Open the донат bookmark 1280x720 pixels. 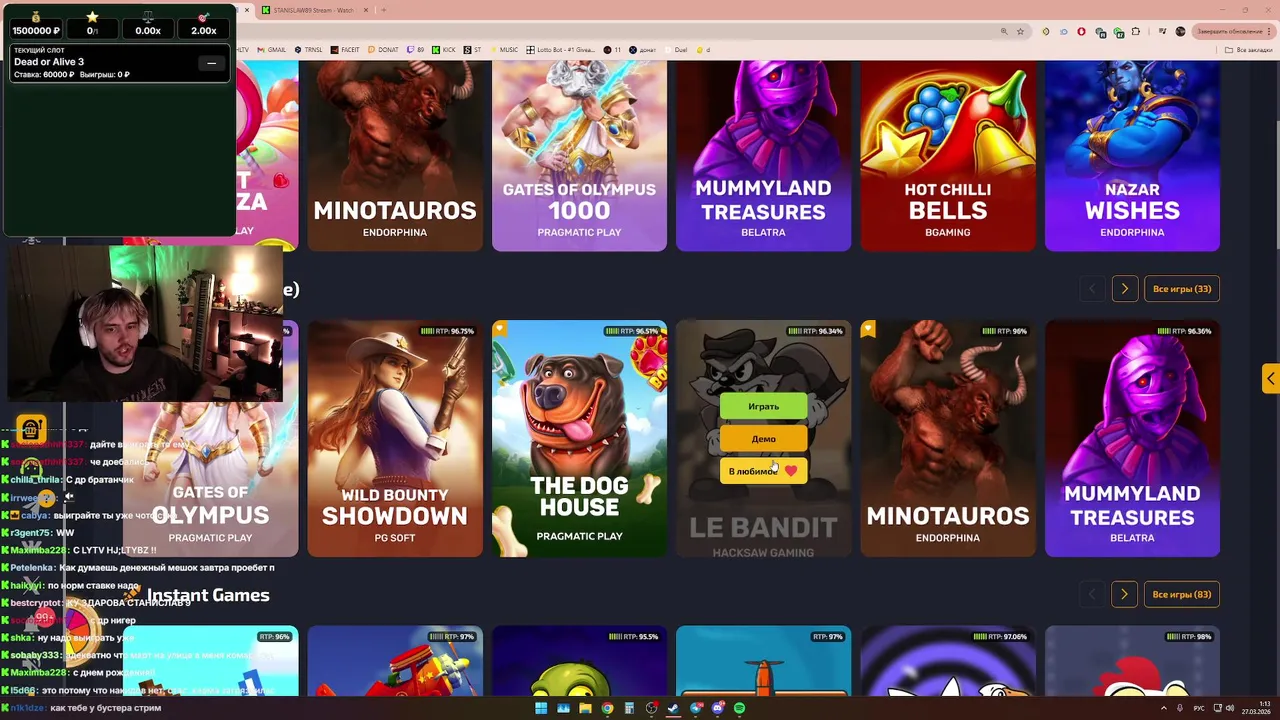click(642, 50)
